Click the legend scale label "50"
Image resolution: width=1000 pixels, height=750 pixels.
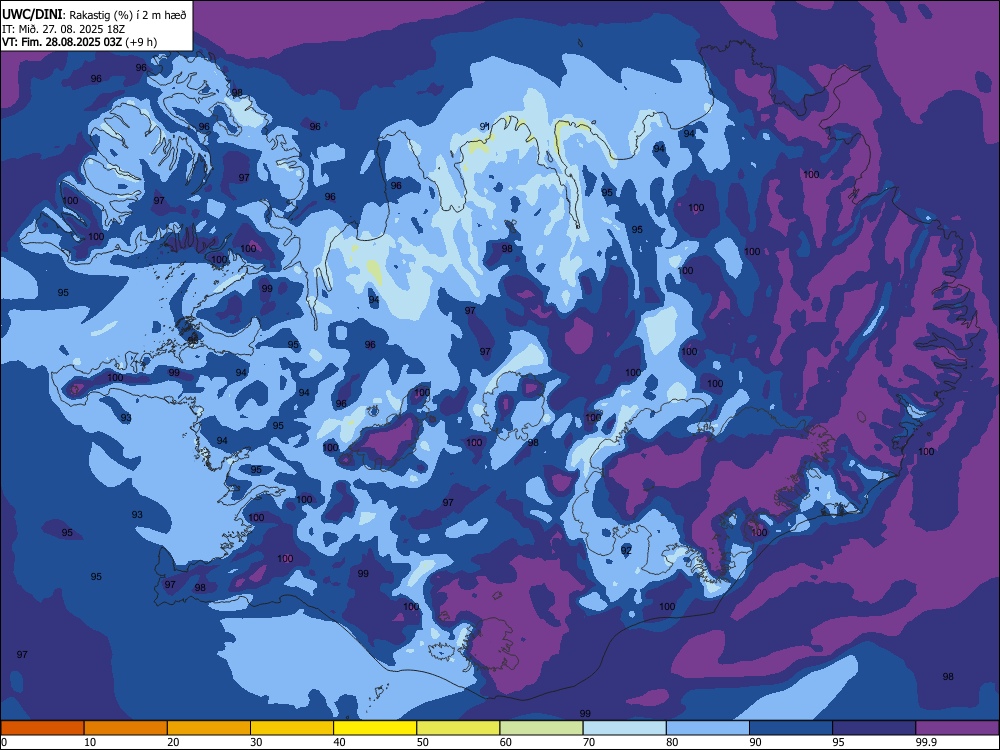[423, 742]
